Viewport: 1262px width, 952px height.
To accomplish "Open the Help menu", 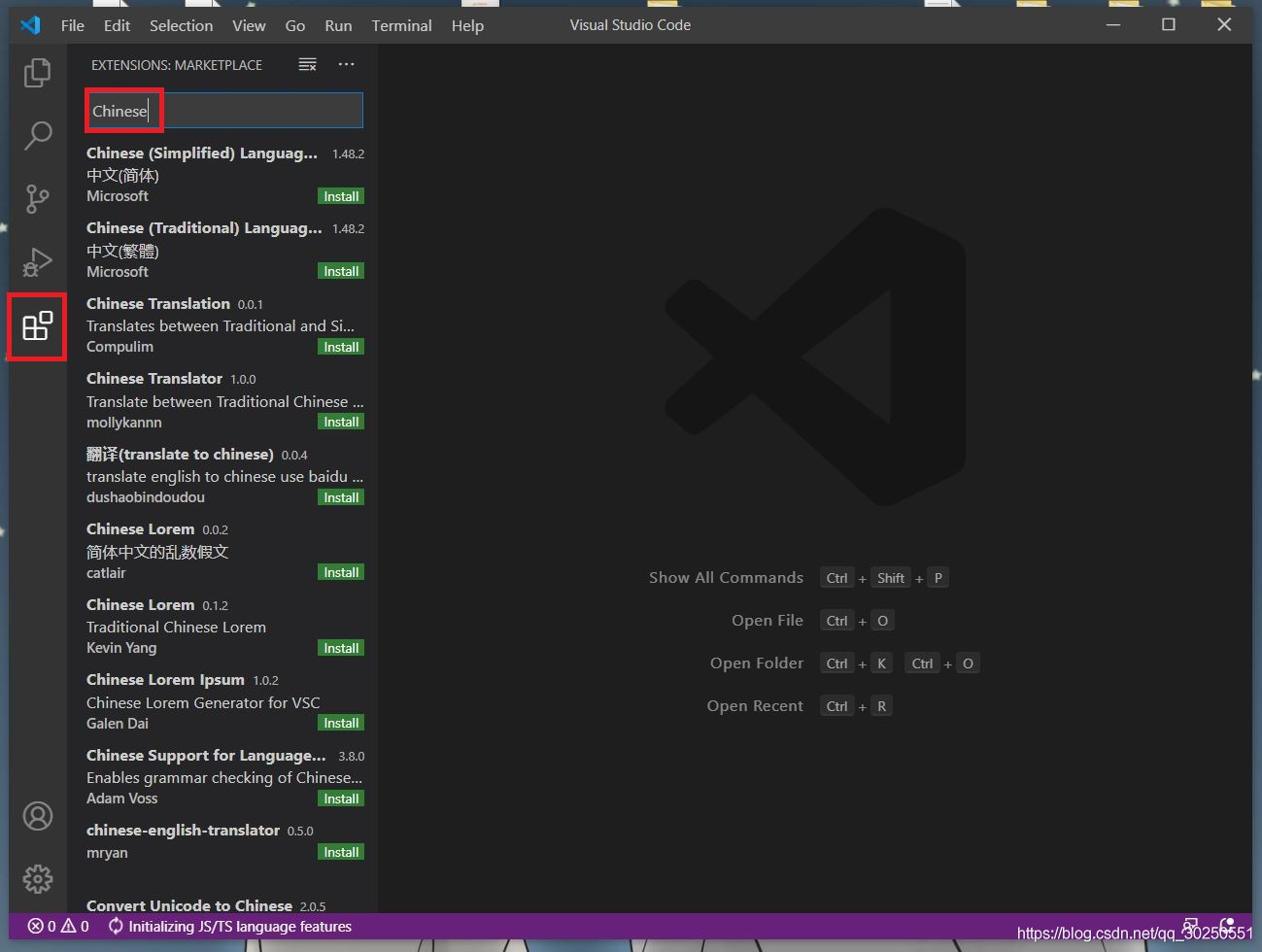I will [467, 25].
